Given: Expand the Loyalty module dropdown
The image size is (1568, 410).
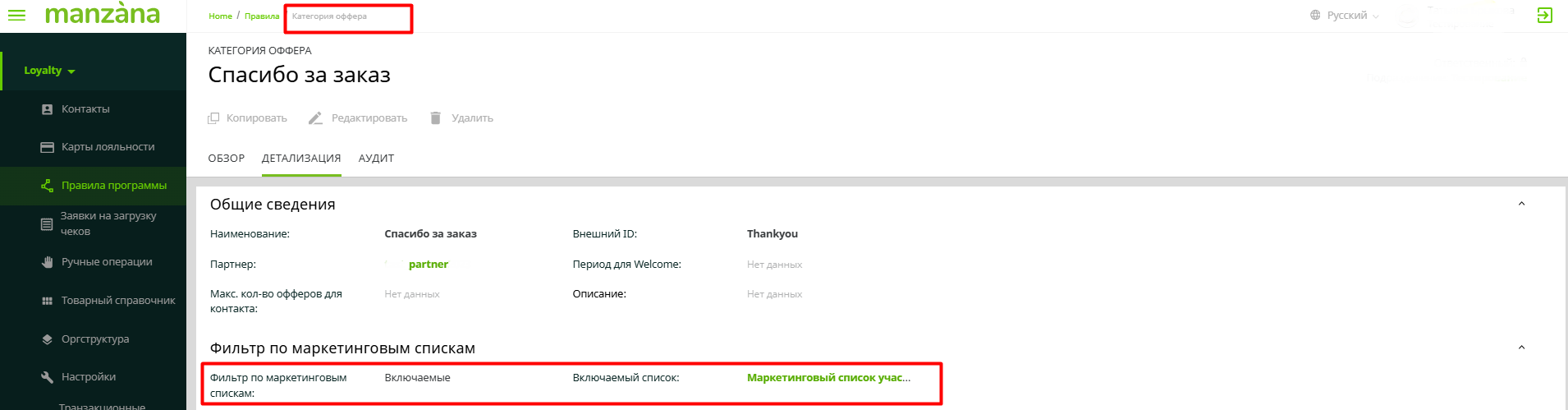Looking at the screenshot, I should [49, 71].
